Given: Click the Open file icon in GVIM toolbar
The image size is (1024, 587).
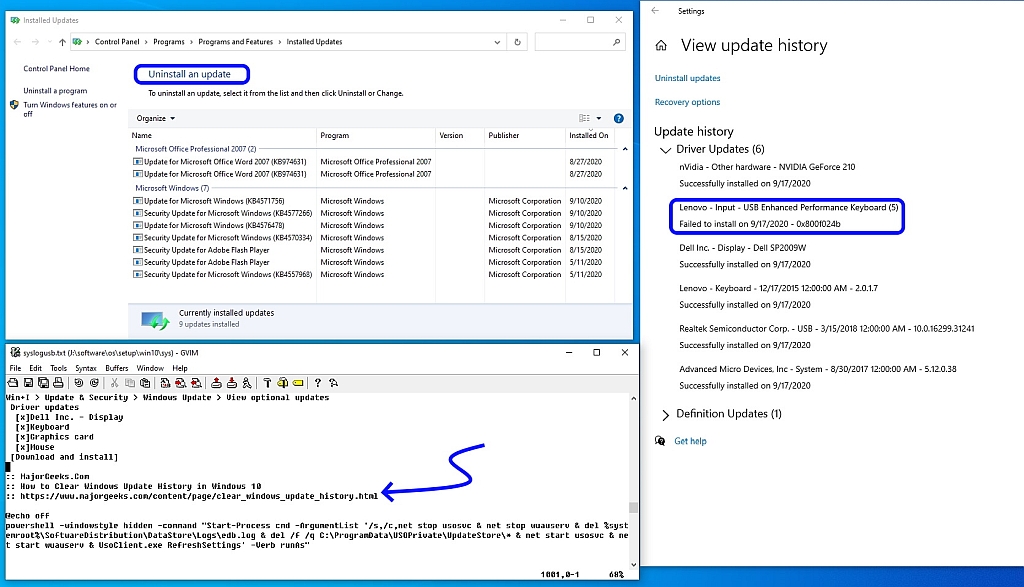Looking at the screenshot, I should [12, 383].
